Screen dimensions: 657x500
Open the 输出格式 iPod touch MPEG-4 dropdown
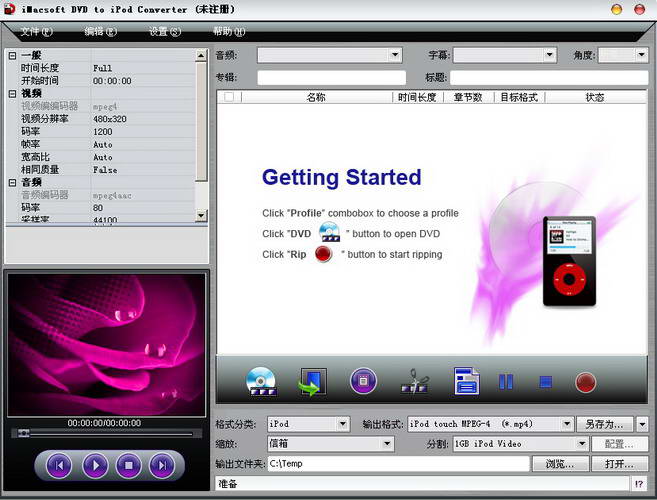[566, 424]
